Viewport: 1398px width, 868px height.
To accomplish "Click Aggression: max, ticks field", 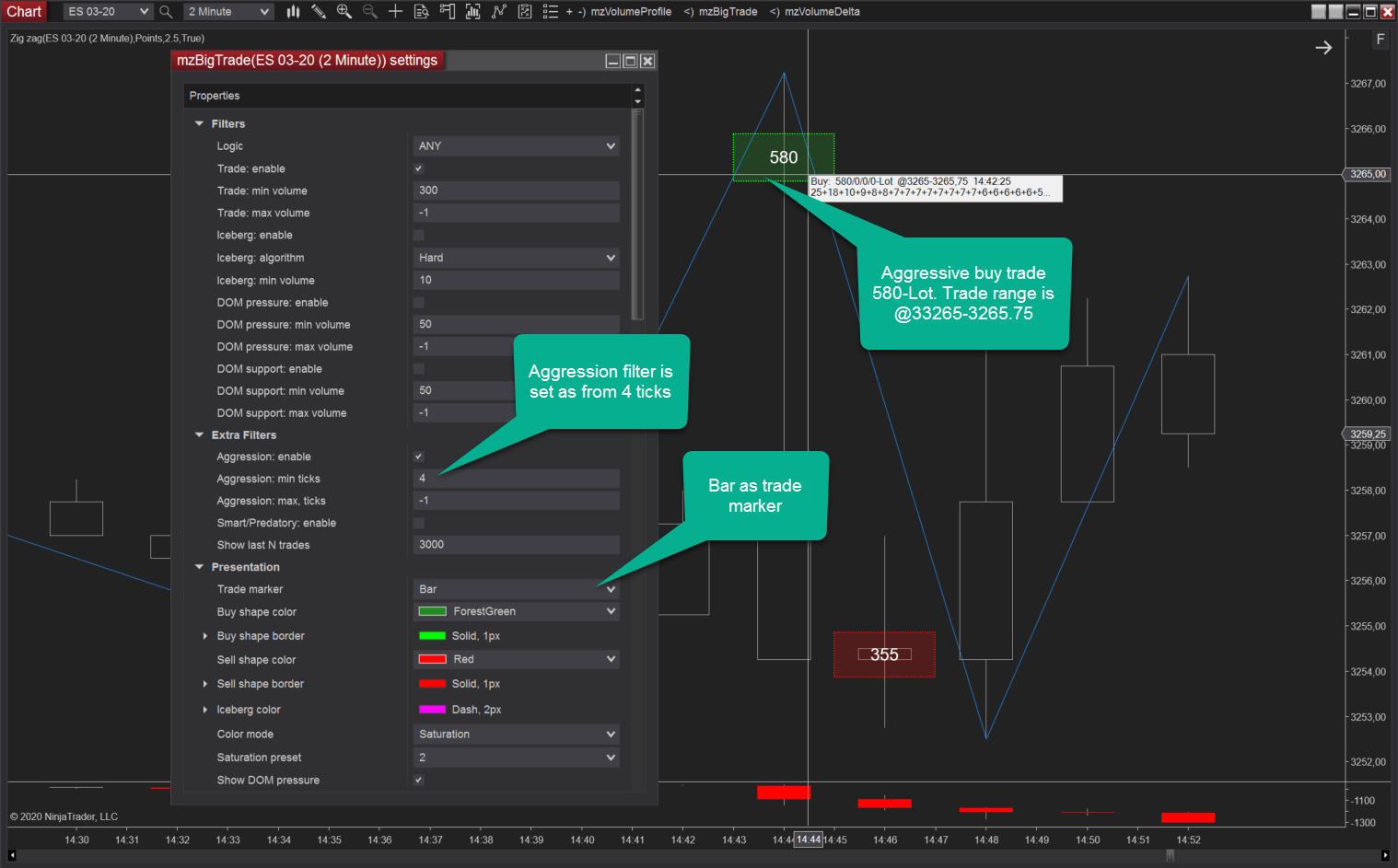I will [x=516, y=501].
